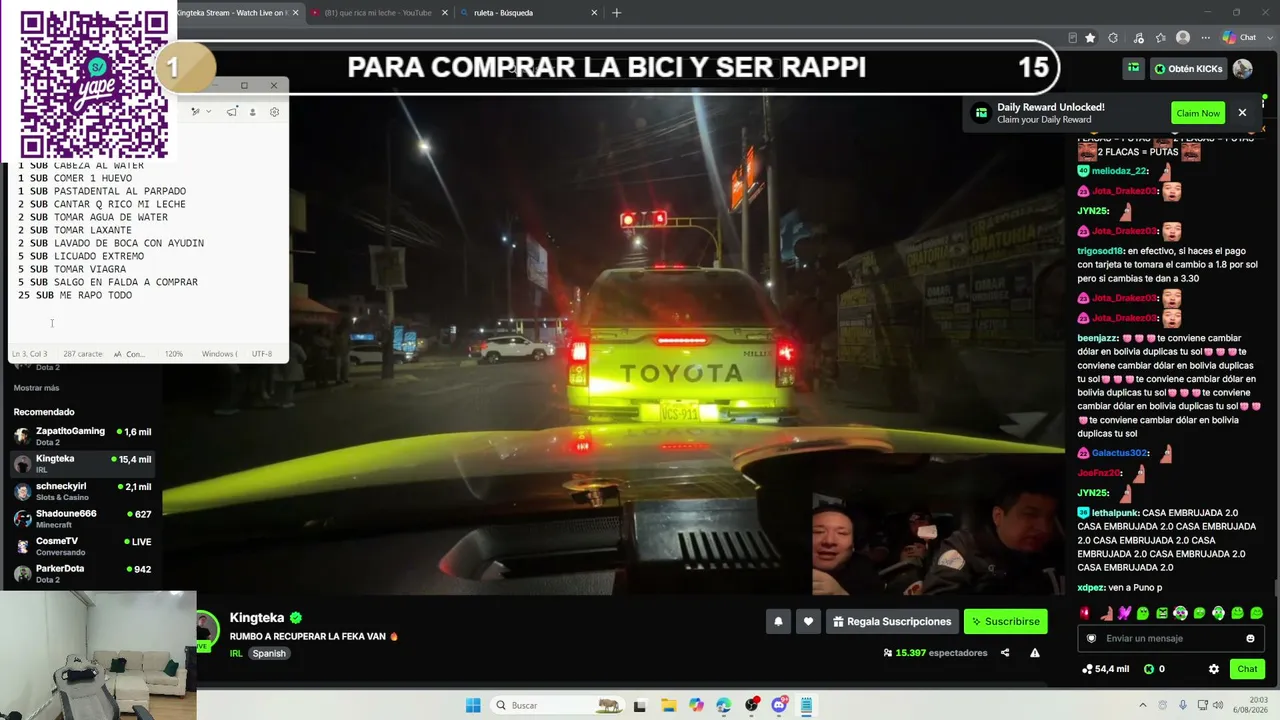Click the IRL category link under the title
Image resolution: width=1280 pixels, height=720 pixels.
(x=236, y=653)
